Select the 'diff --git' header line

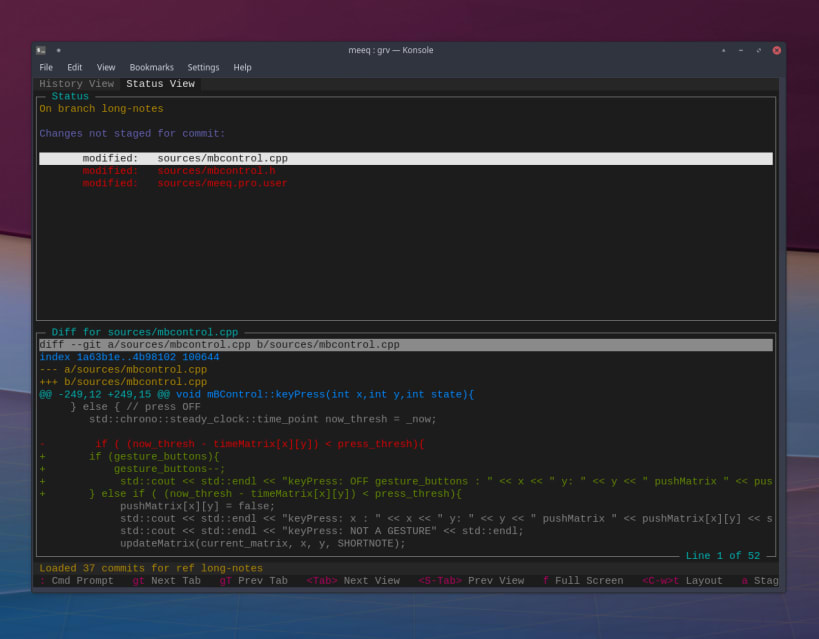(406, 345)
